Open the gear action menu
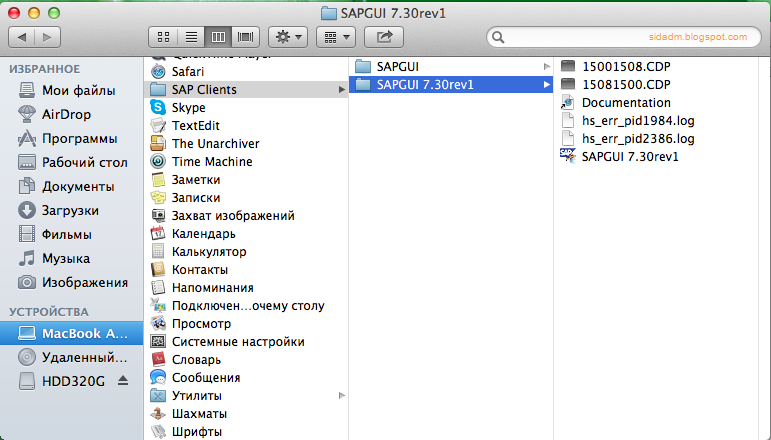This screenshot has height=440, width=771. pyautogui.click(x=288, y=37)
